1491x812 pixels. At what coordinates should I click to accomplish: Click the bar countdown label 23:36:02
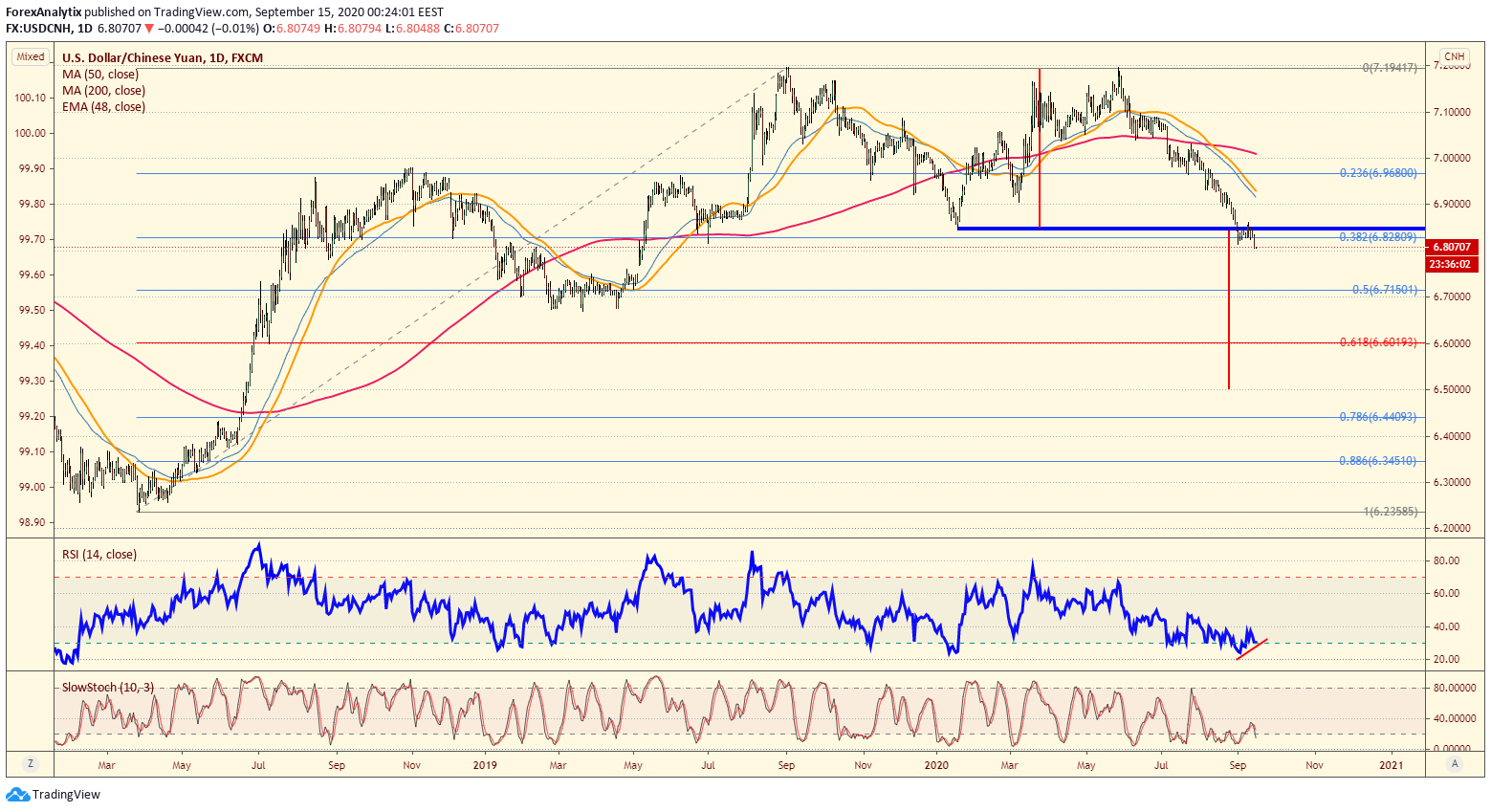click(x=1453, y=264)
